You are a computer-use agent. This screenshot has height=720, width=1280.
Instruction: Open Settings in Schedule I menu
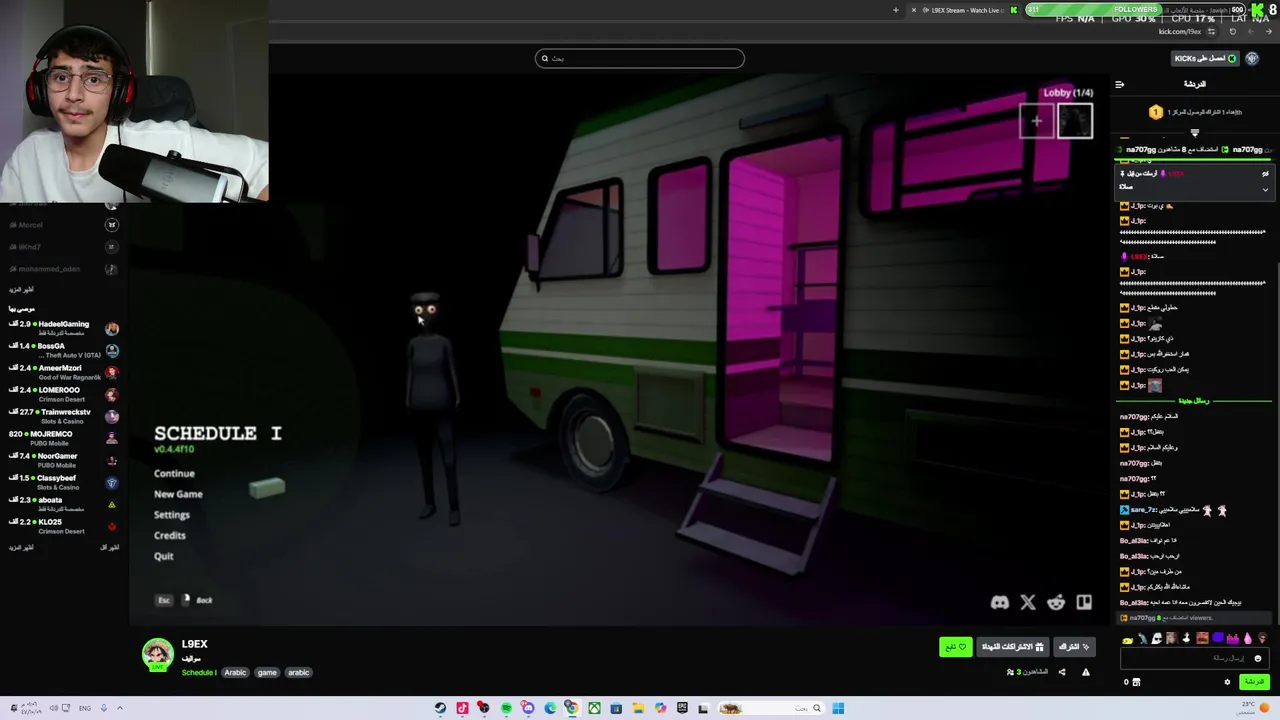pyautogui.click(x=172, y=515)
